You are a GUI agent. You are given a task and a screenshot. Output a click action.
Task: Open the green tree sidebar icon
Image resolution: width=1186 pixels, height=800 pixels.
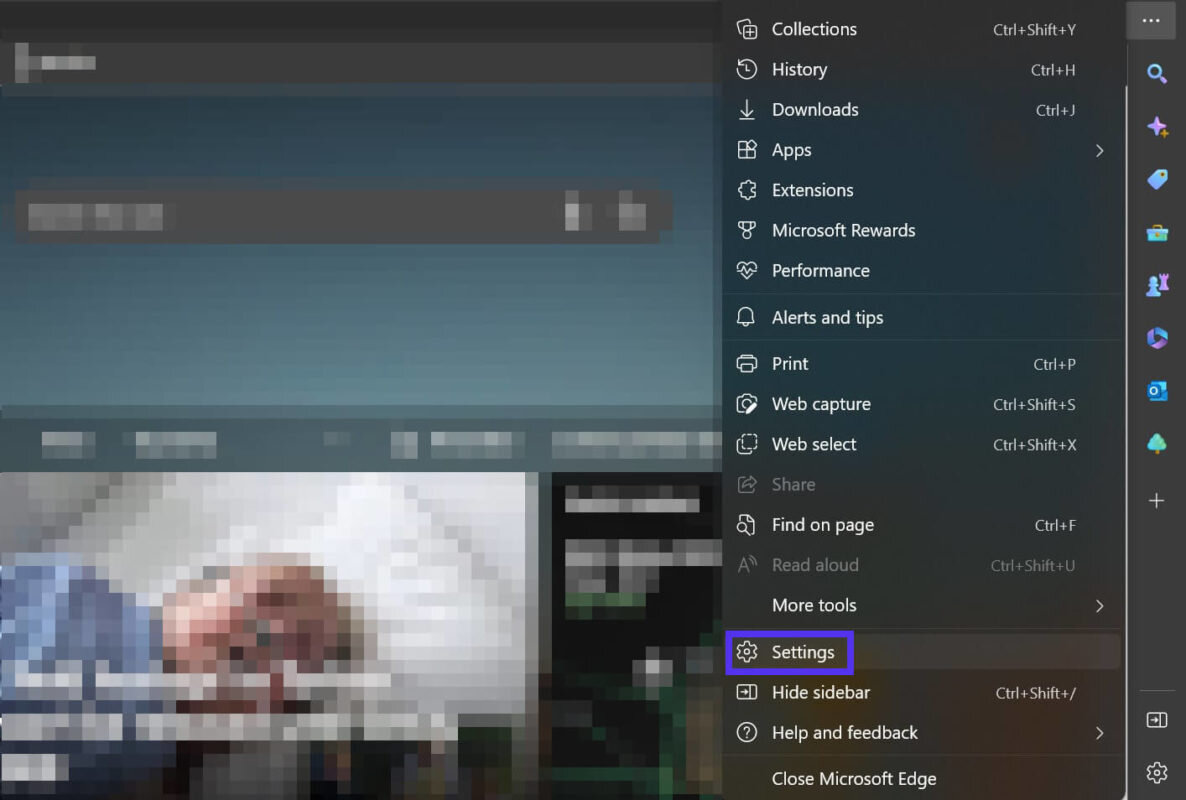coord(1157,443)
